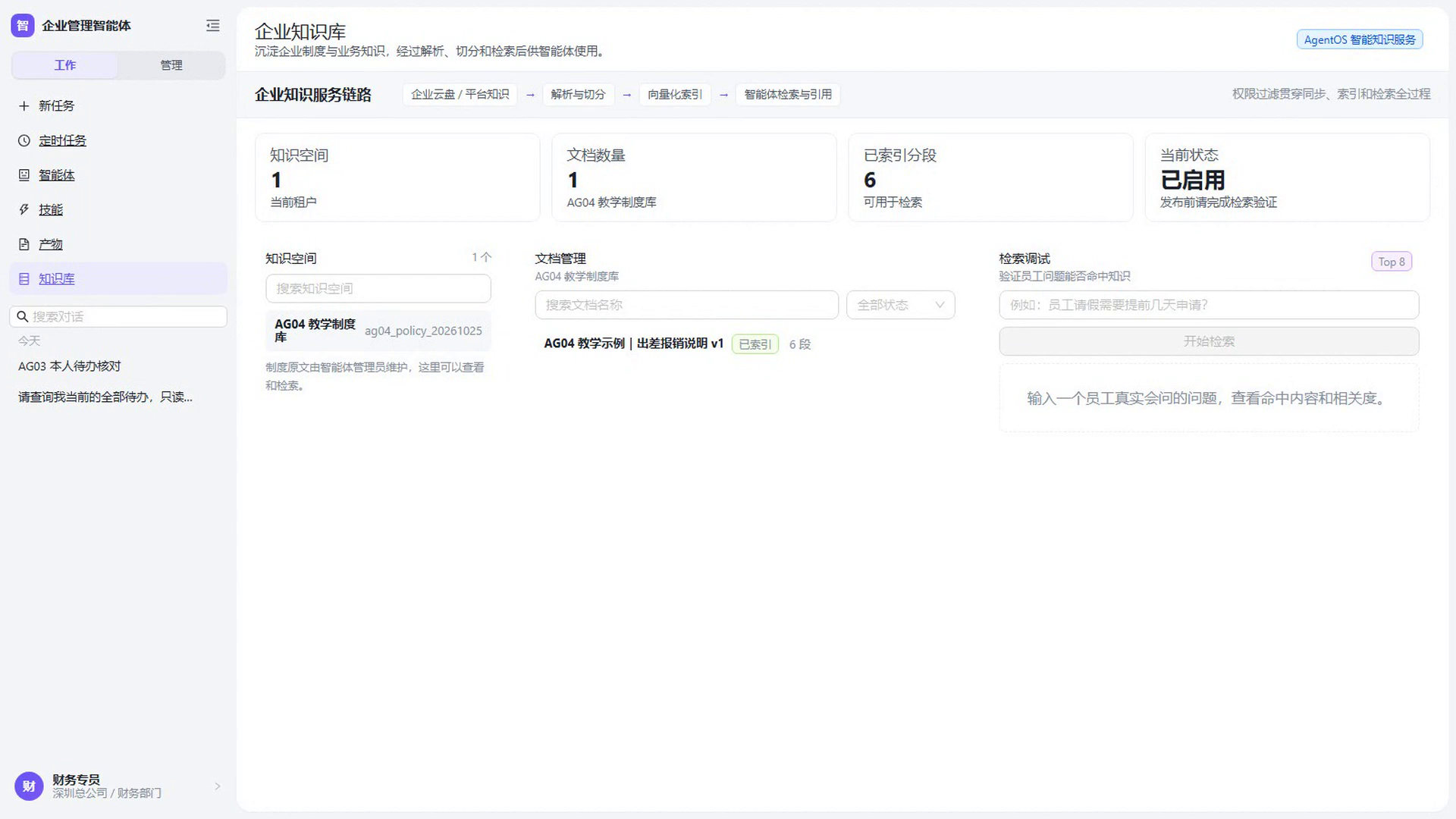Screen dimensions: 1456x819
Task: Click the purple 智 app logo
Action: tap(23, 26)
